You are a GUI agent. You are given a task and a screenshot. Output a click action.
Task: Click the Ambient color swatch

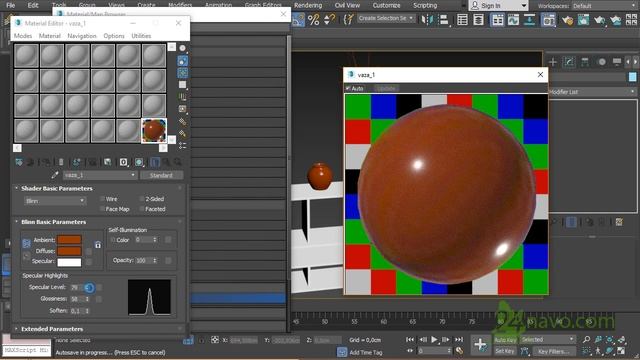point(69,240)
